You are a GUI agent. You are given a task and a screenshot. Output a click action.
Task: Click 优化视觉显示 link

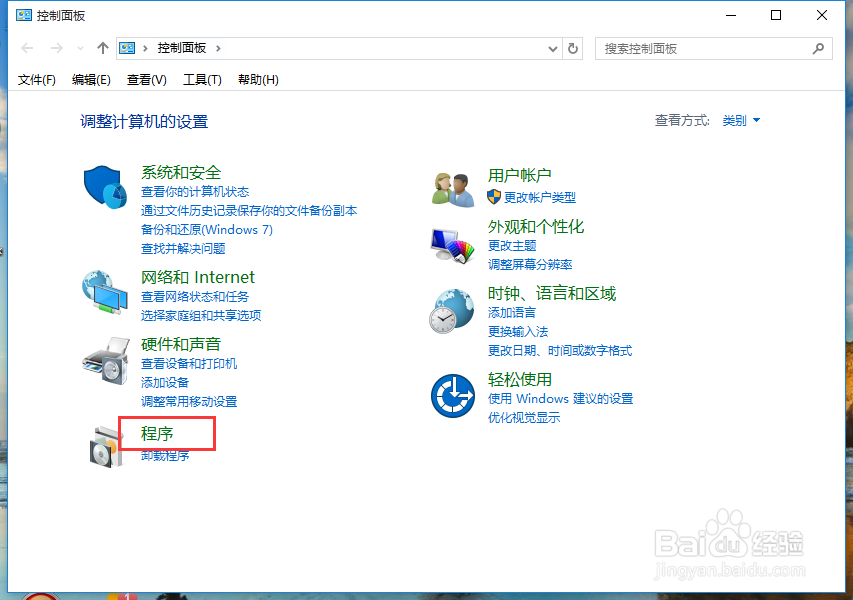[x=524, y=418]
